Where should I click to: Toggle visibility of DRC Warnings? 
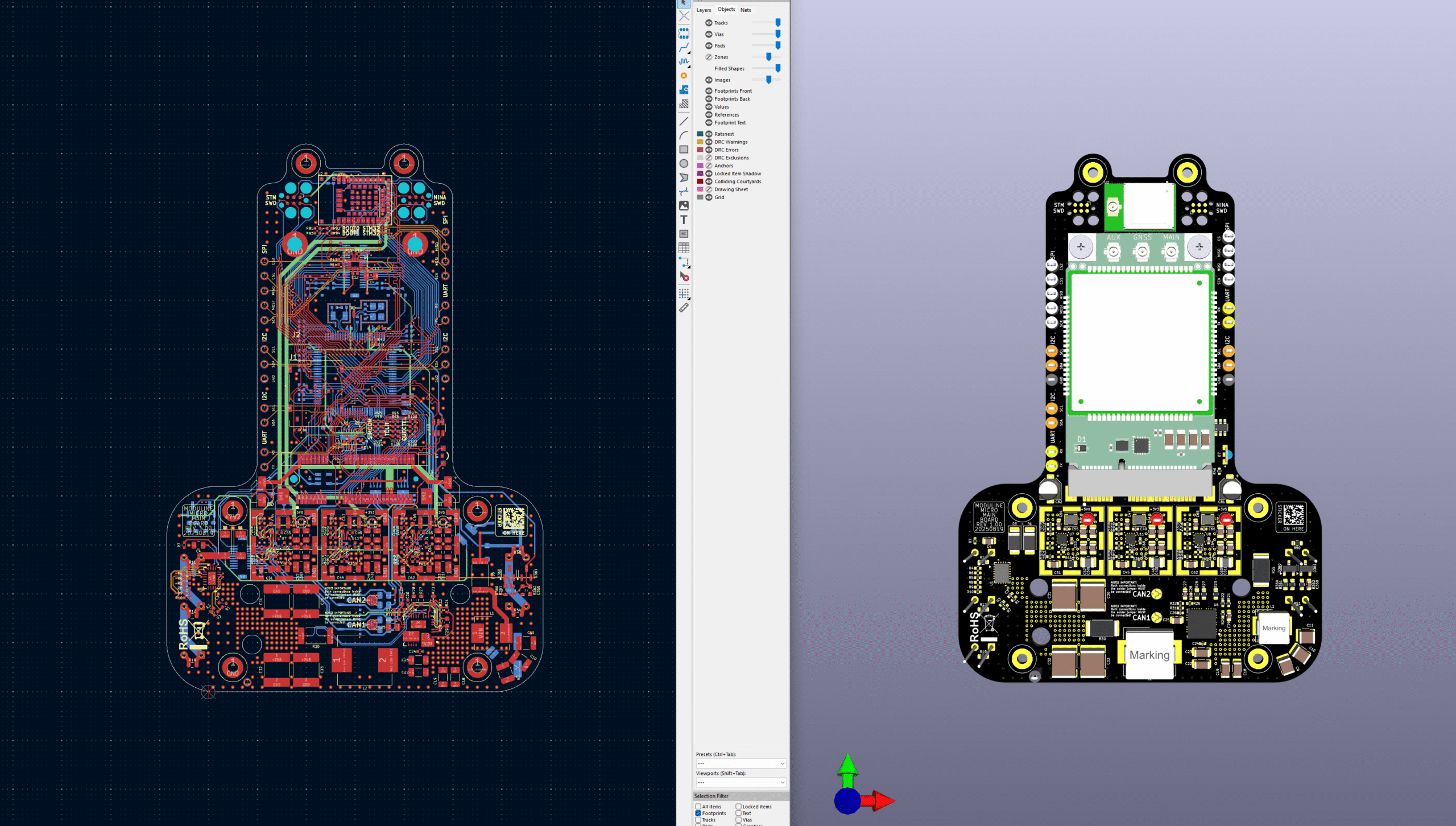click(x=709, y=142)
